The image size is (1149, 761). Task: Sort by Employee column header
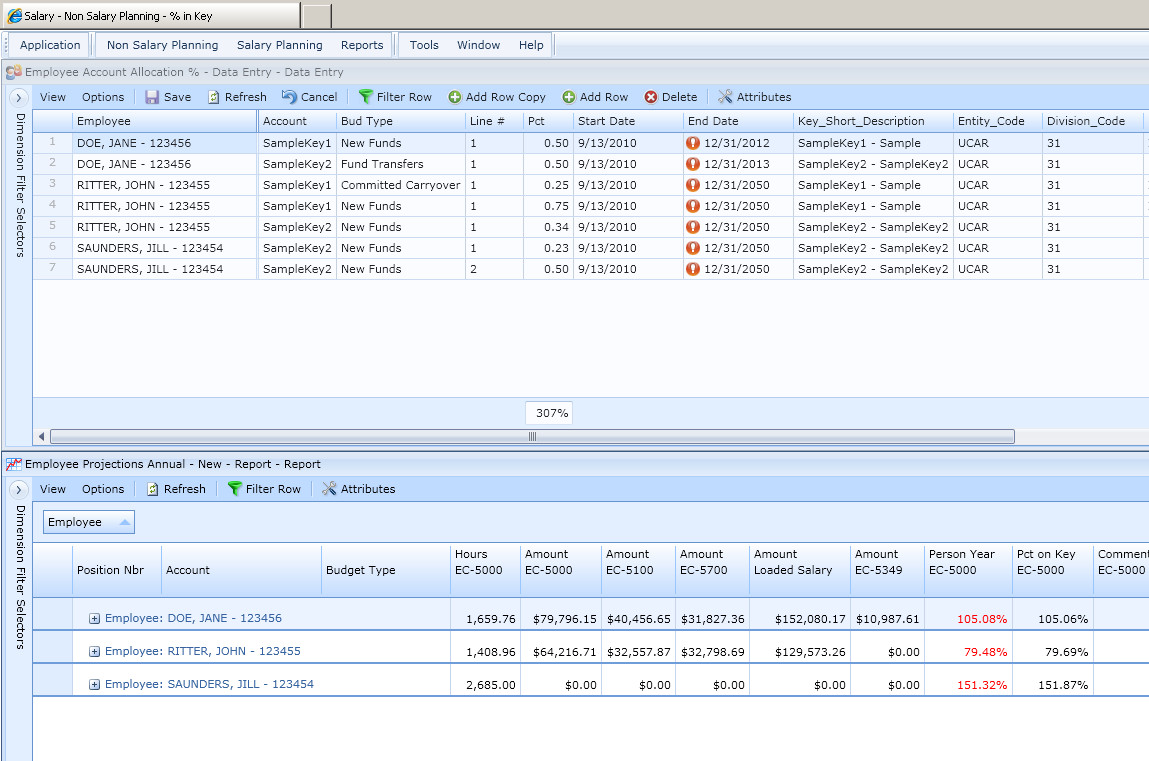165,121
